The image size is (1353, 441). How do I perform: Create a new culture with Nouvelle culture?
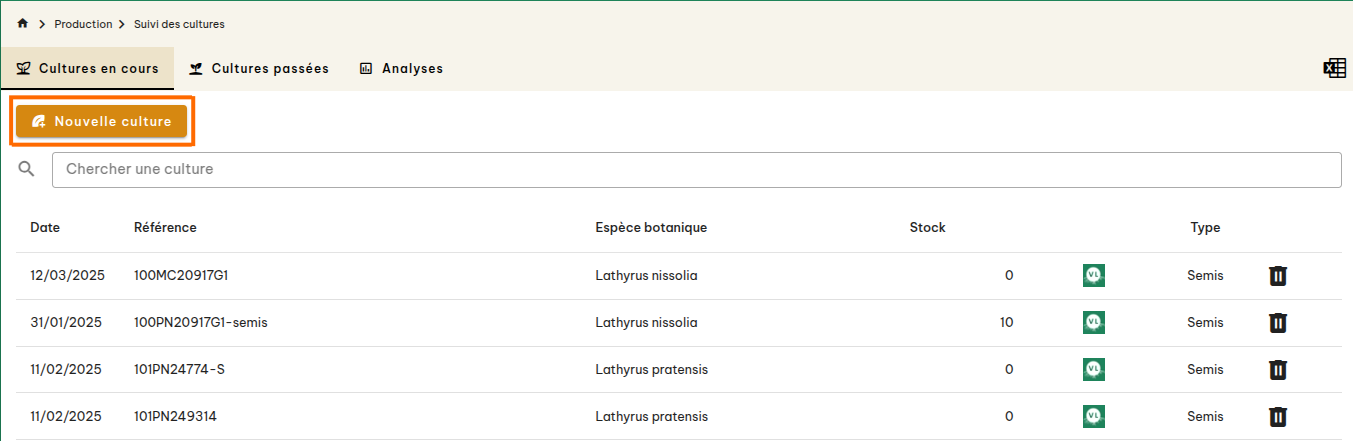click(x=101, y=121)
